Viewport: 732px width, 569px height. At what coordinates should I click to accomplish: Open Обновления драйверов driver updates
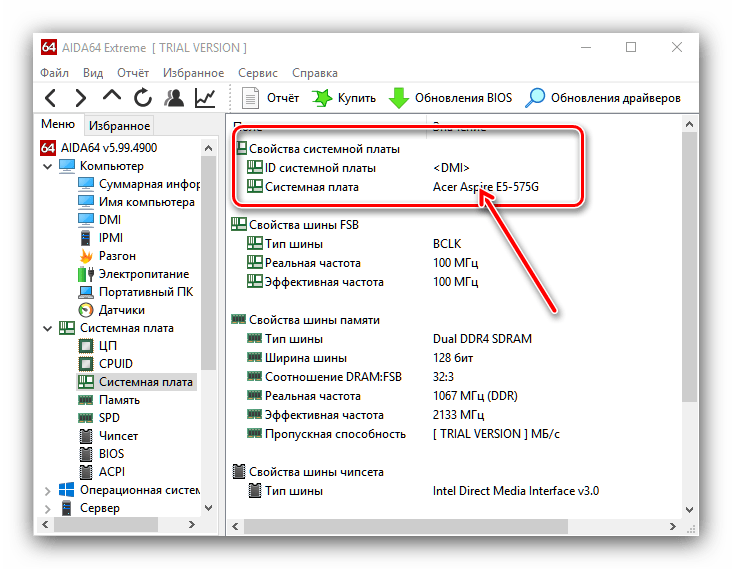coord(603,98)
